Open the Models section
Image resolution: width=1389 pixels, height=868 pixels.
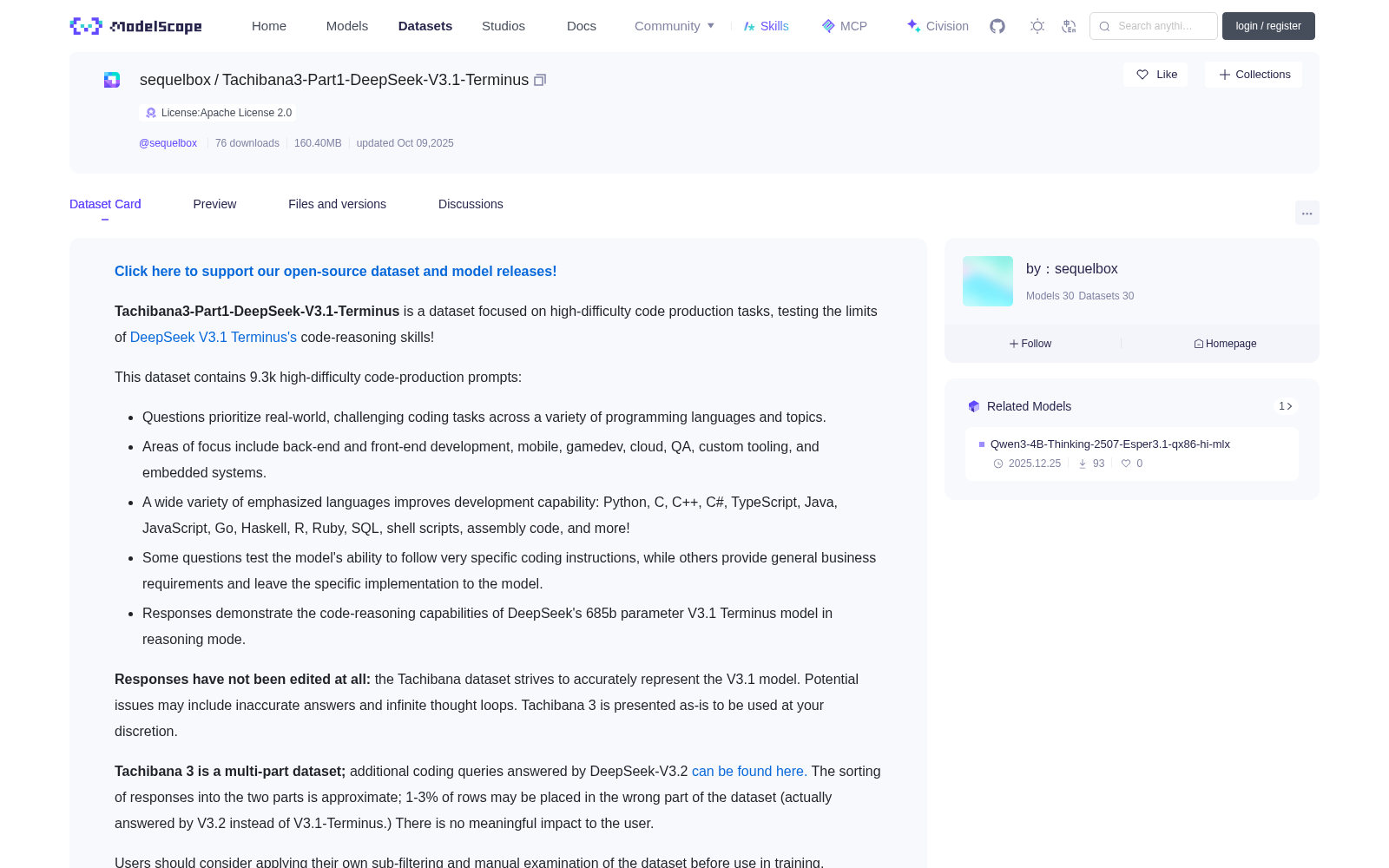click(347, 26)
